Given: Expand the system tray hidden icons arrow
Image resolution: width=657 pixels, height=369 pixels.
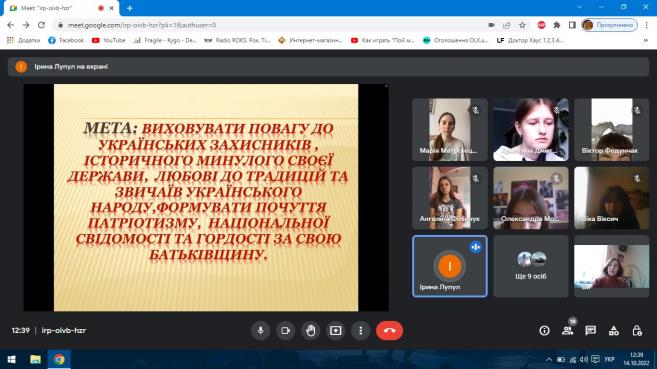Looking at the screenshot, I should click(x=548, y=359).
